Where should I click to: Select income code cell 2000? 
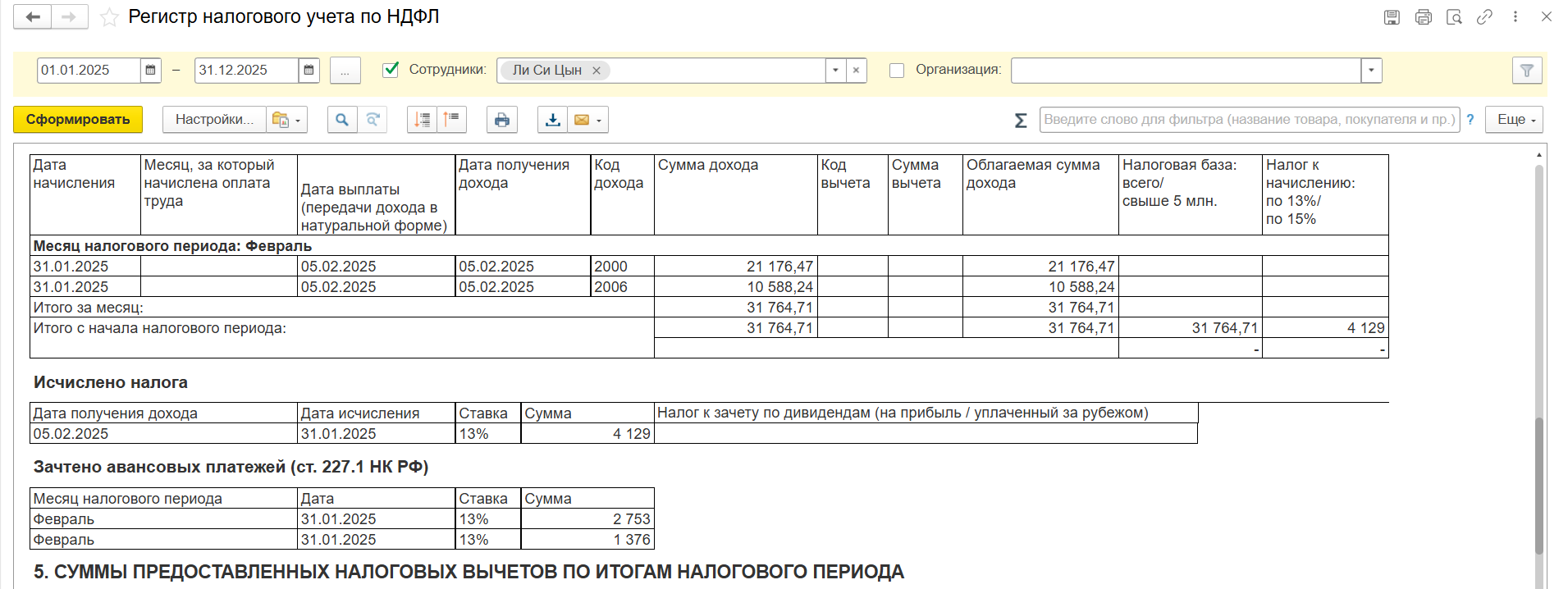click(x=623, y=267)
